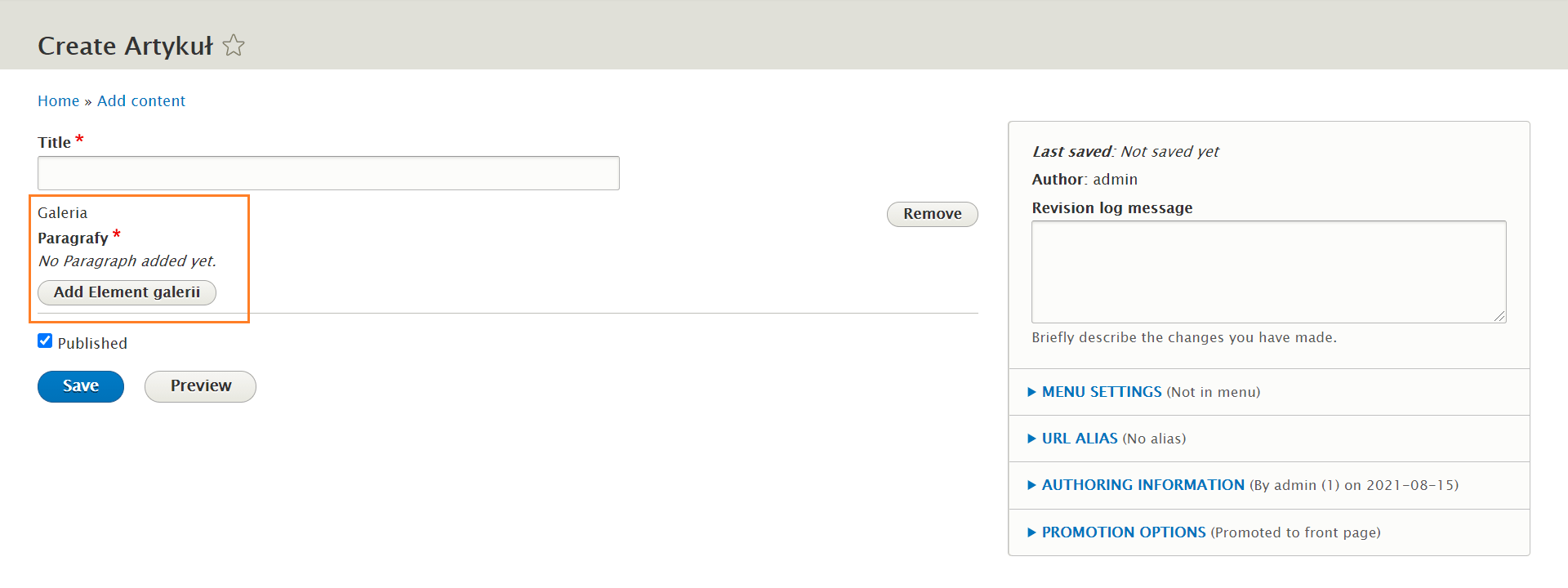Remove the Galeria paragraph
The image size is (1568, 588).
pyautogui.click(x=933, y=214)
